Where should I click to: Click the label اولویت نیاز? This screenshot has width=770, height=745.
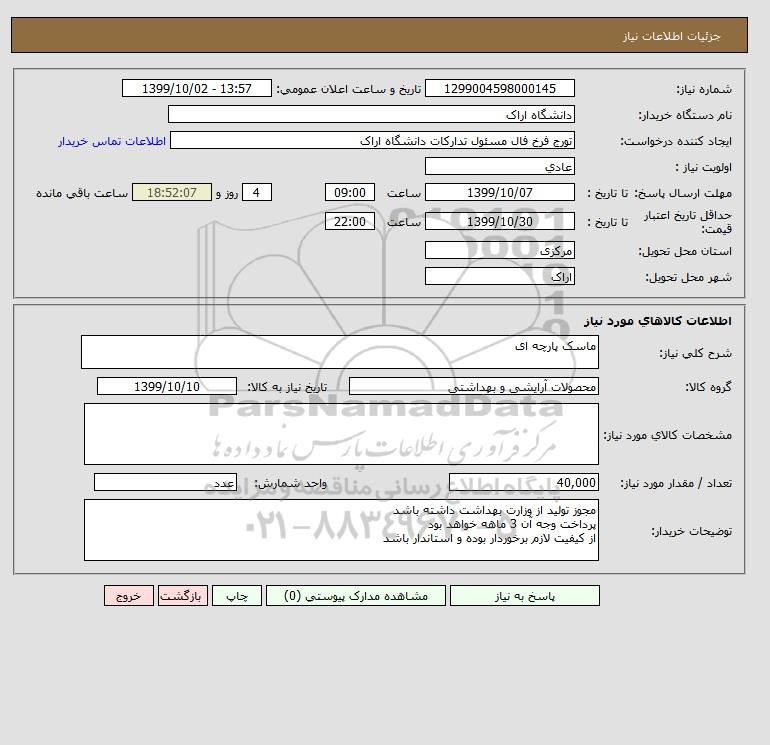(x=704, y=167)
